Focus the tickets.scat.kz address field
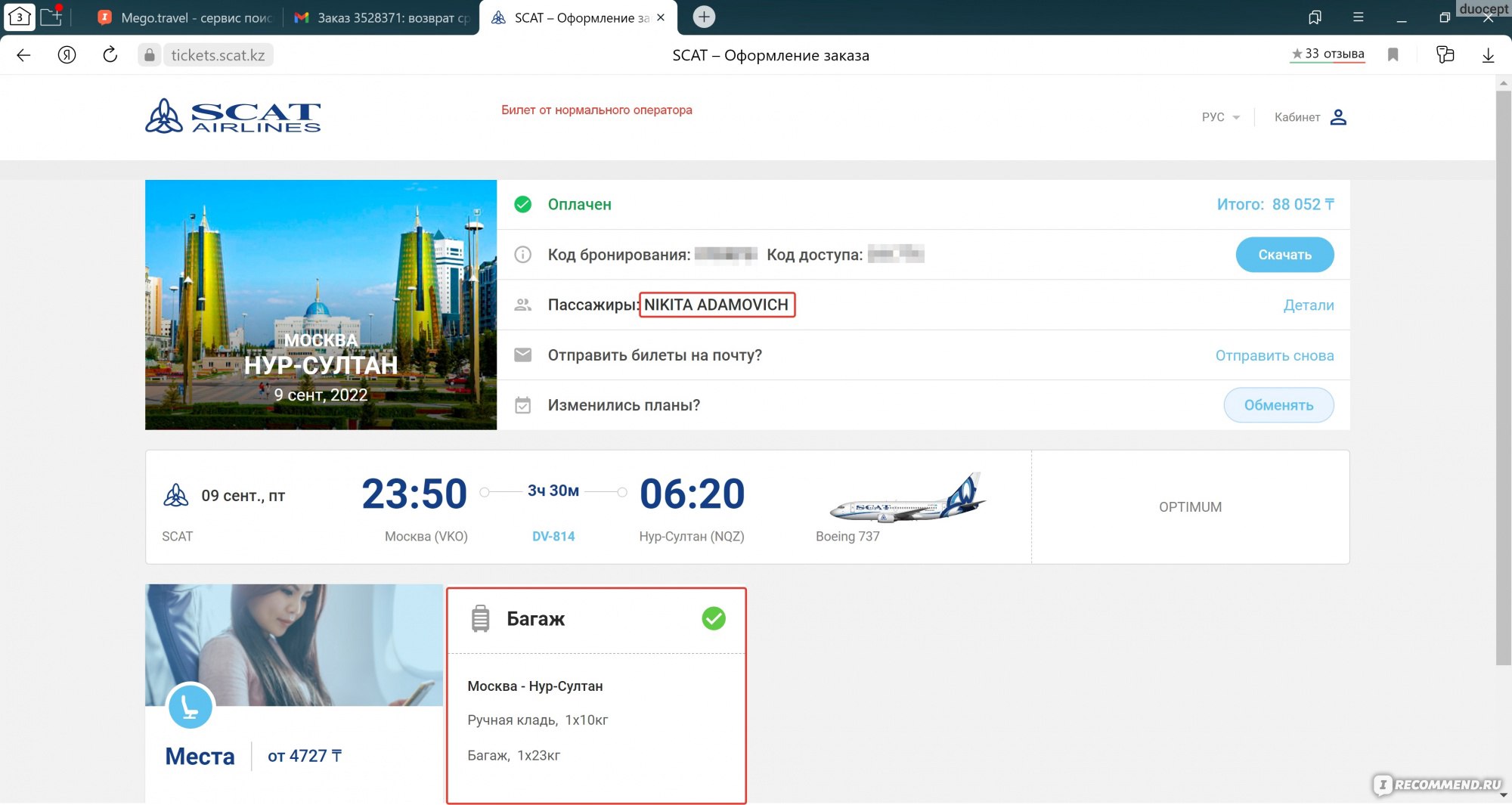 [218, 55]
